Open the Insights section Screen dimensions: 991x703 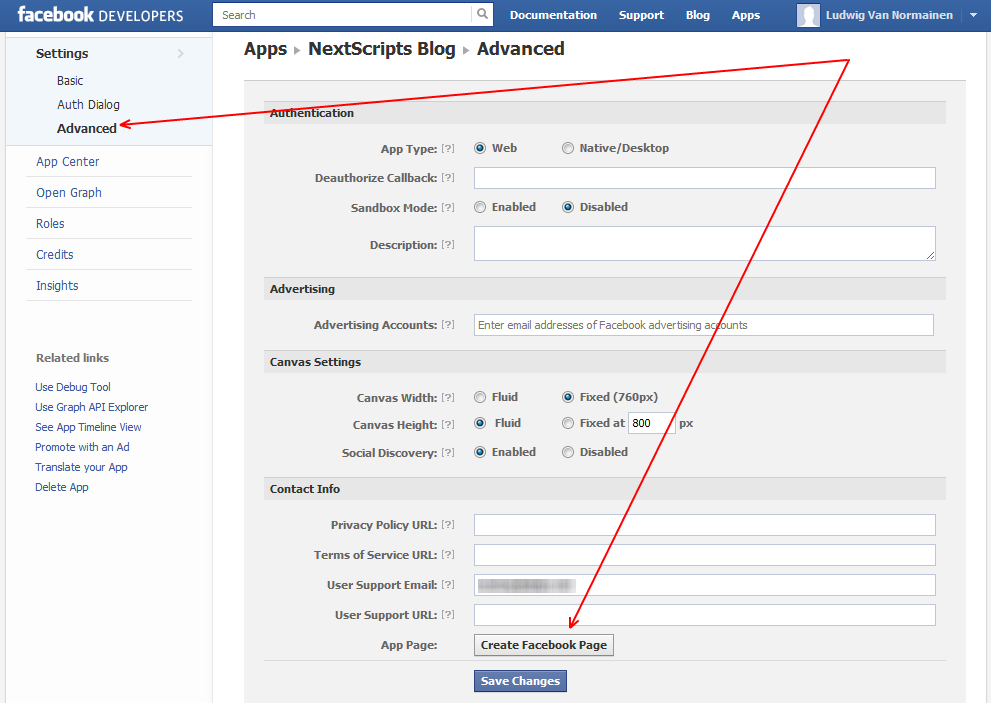tap(57, 286)
